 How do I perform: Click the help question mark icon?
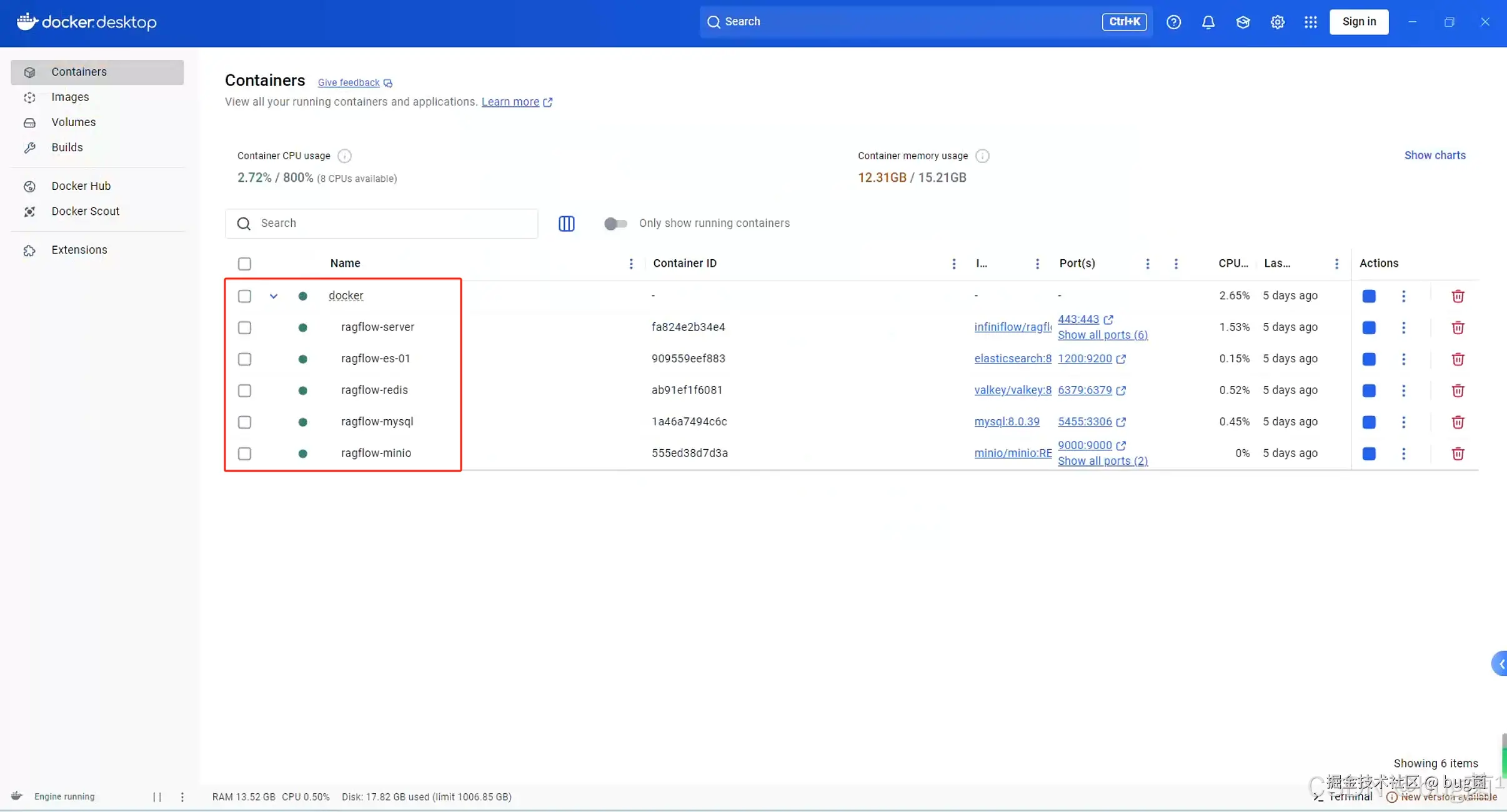tap(1173, 22)
